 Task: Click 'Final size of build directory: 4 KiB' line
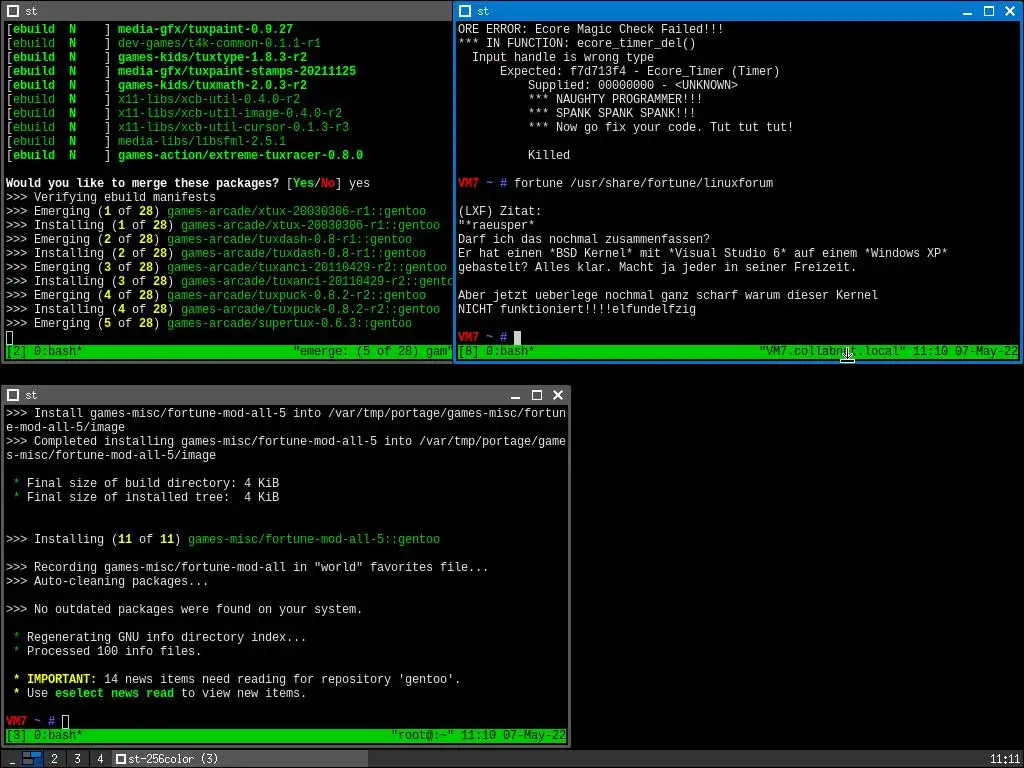click(153, 483)
